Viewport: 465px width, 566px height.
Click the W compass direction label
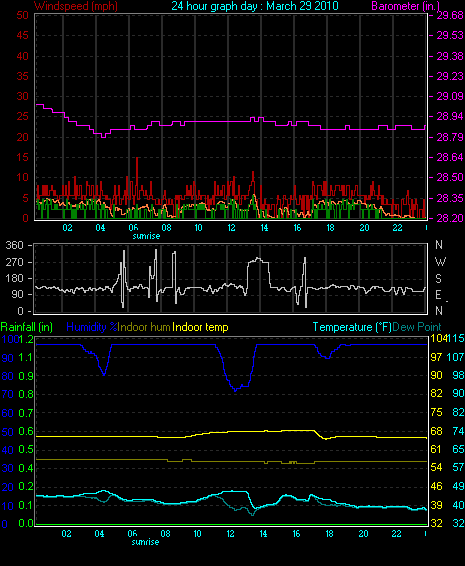coord(440,261)
